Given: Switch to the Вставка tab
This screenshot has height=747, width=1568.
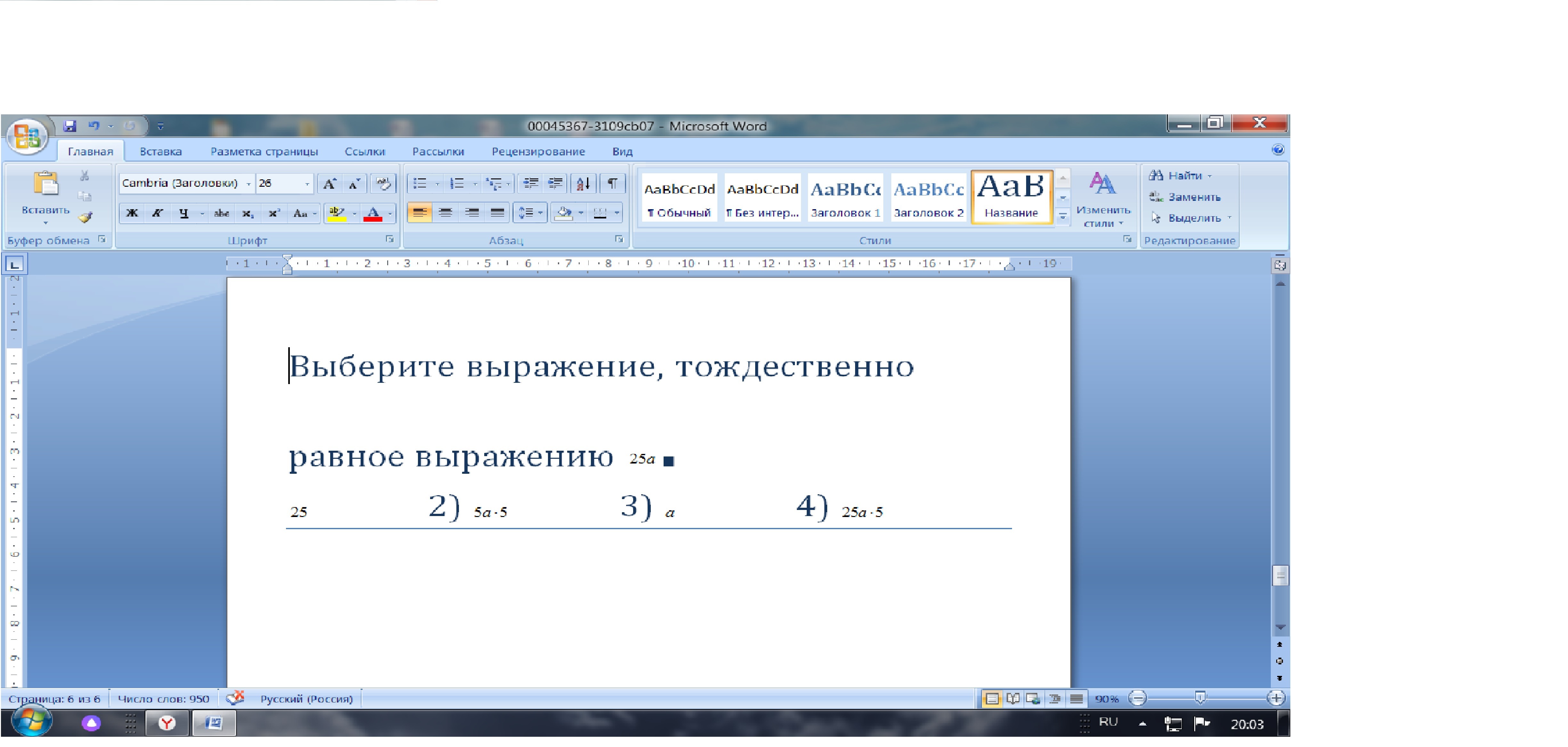Looking at the screenshot, I should [x=161, y=152].
